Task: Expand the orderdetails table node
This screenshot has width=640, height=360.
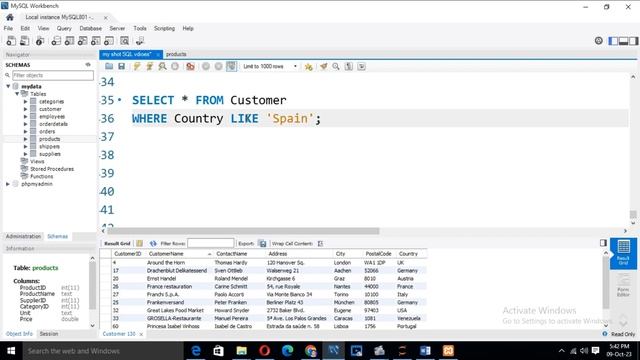Action: (25, 124)
